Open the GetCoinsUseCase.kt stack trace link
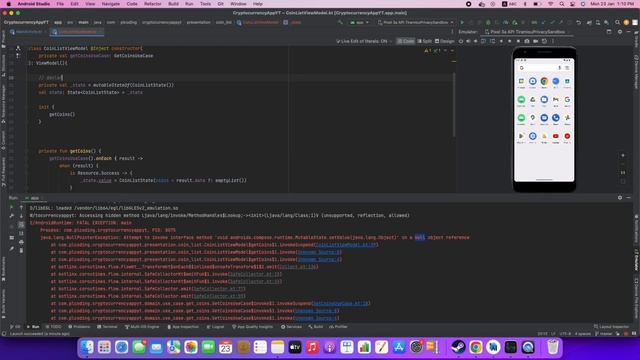 341,304
